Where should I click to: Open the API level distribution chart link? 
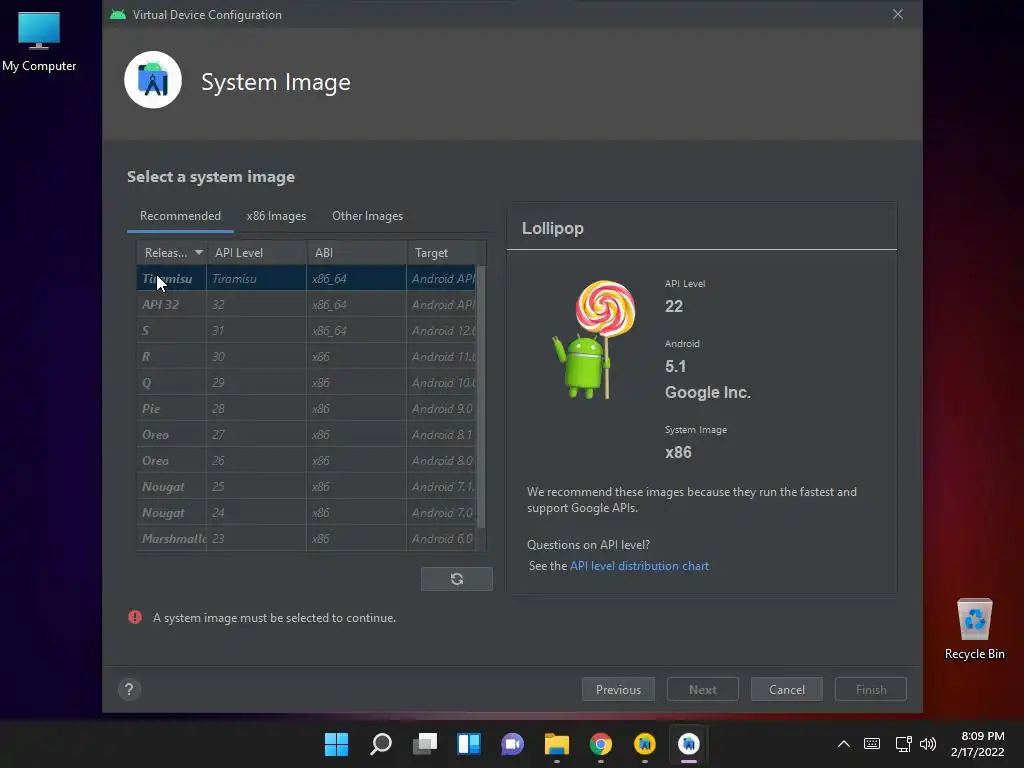(x=639, y=566)
